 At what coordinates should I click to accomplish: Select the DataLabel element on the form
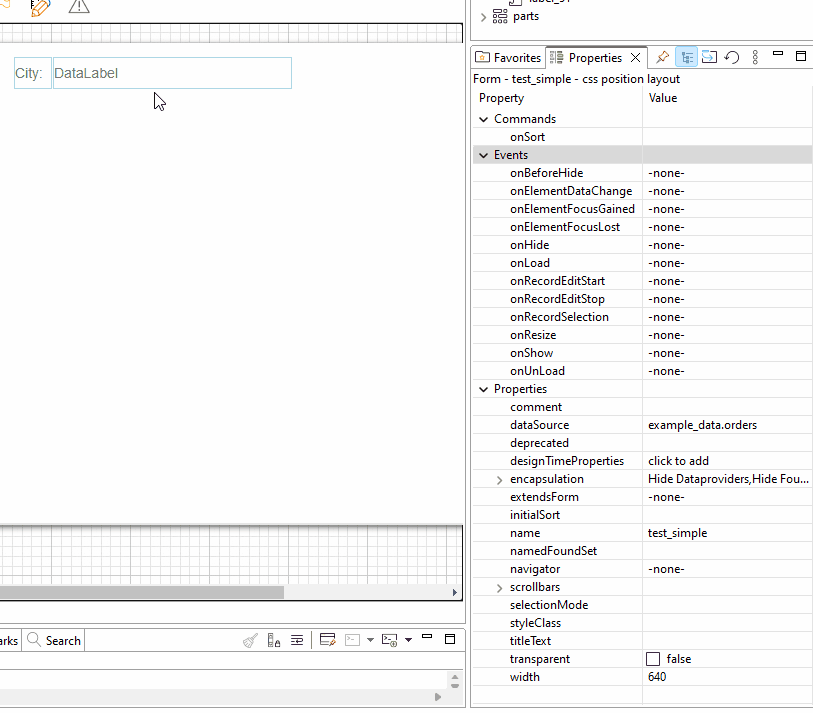(x=171, y=73)
